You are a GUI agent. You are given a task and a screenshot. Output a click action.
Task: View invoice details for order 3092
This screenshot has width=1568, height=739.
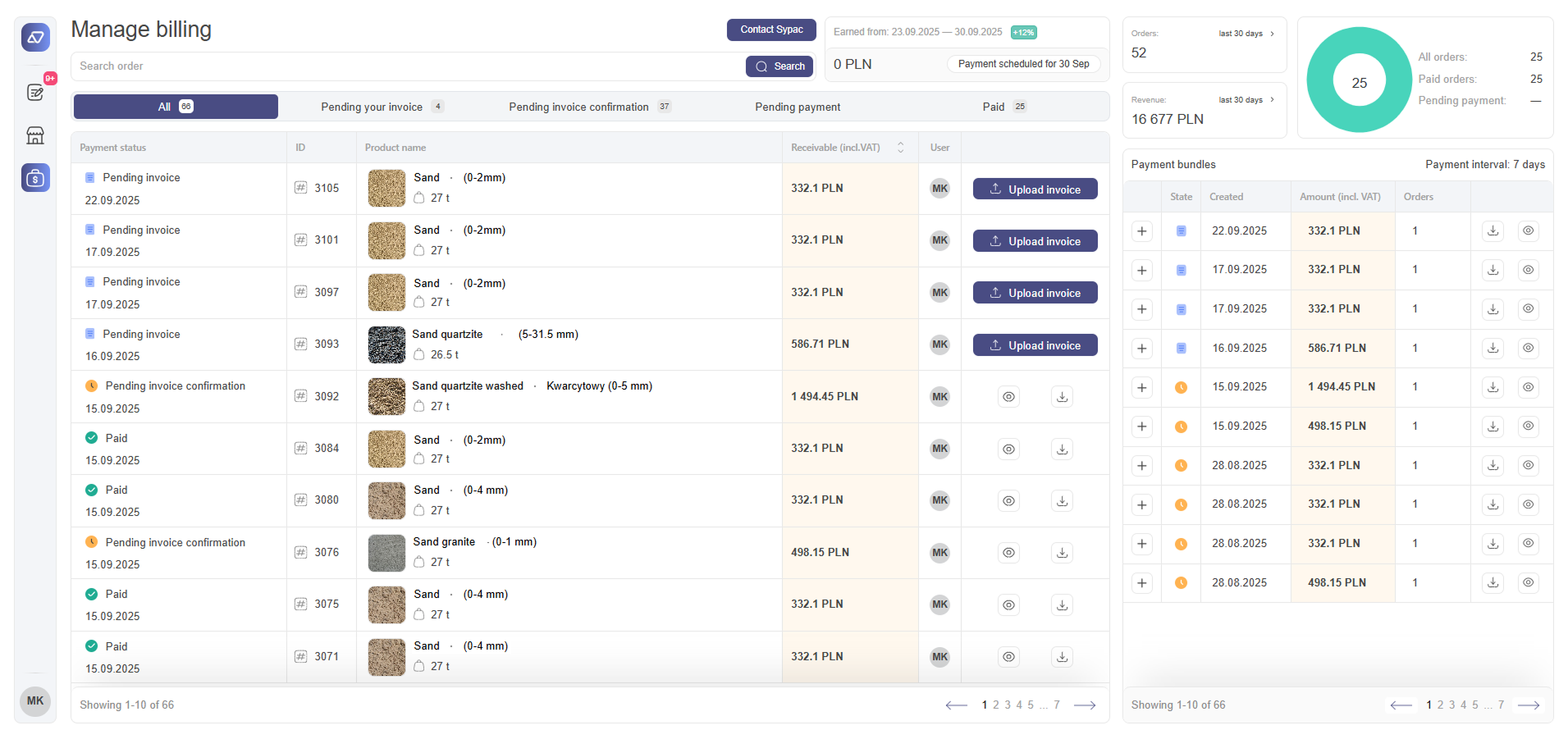click(x=1008, y=397)
